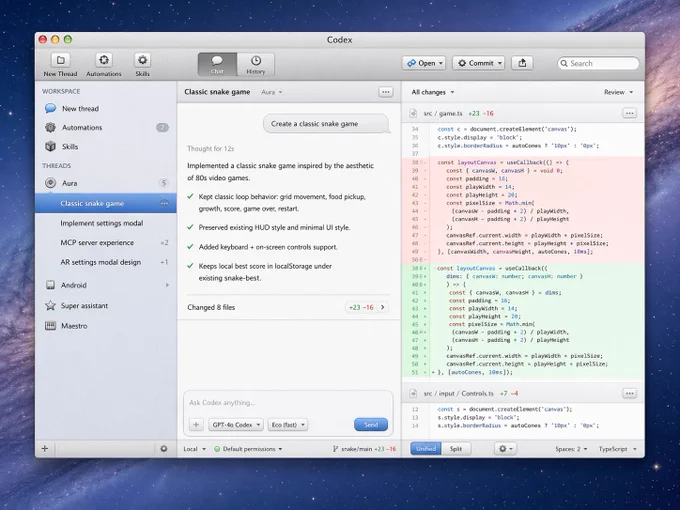The height and width of the screenshot is (510, 680).
Task: Open sidebar settings gear at bottom
Action: (x=164, y=448)
